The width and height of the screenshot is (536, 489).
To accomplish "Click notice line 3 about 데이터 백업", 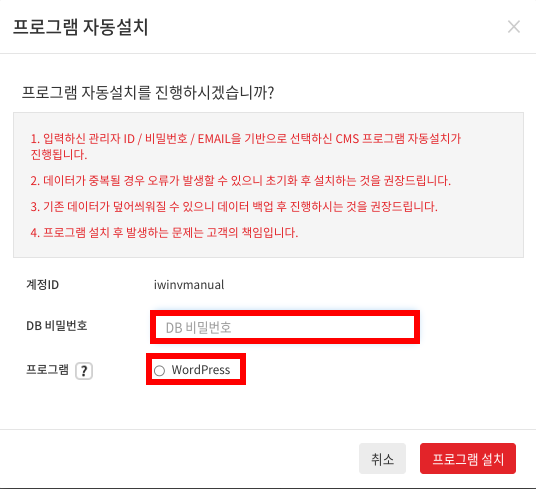I will pyautogui.click(x=234, y=206).
